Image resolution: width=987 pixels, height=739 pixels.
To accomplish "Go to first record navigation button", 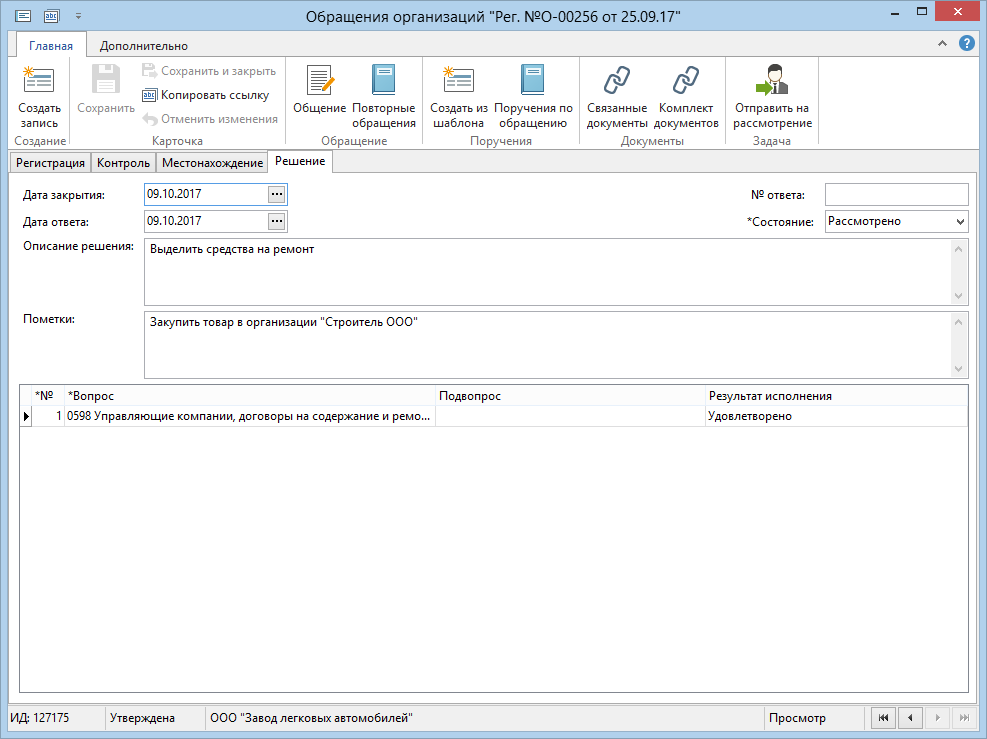I will (x=883, y=718).
